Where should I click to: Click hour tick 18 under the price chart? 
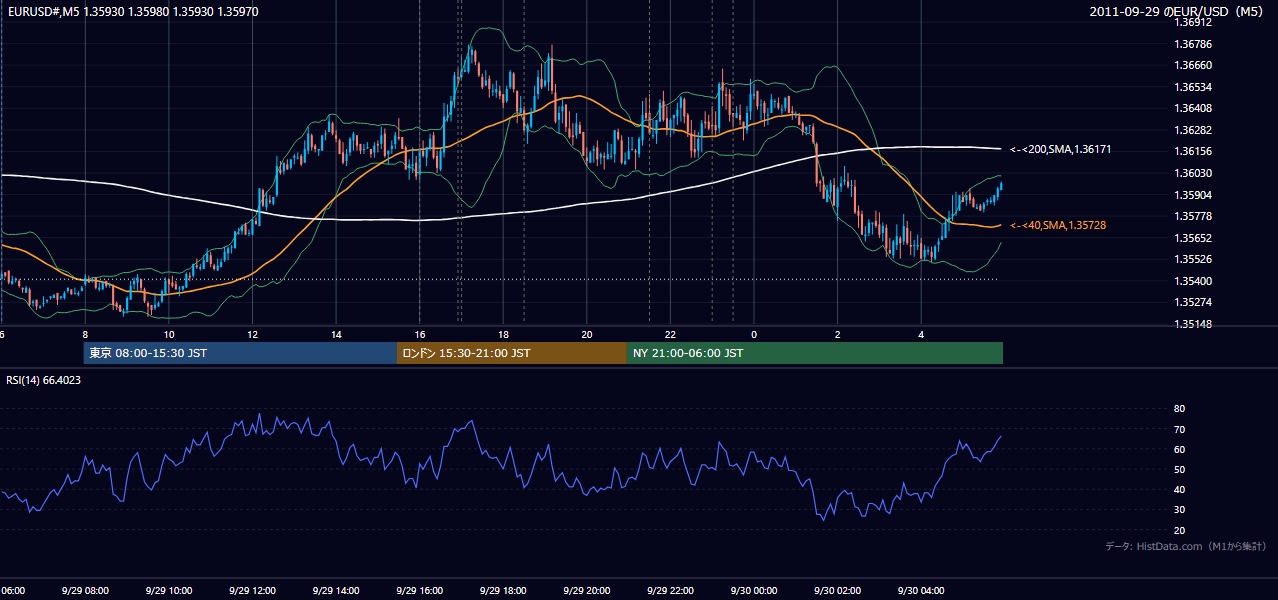click(503, 334)
